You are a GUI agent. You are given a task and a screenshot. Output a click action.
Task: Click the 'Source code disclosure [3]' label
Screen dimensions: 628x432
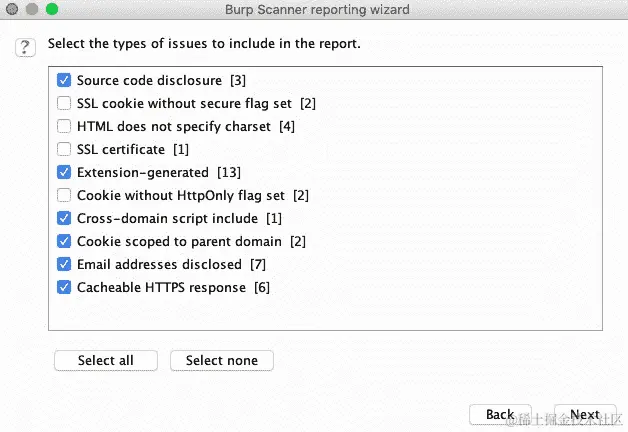(x=161, y=80)
